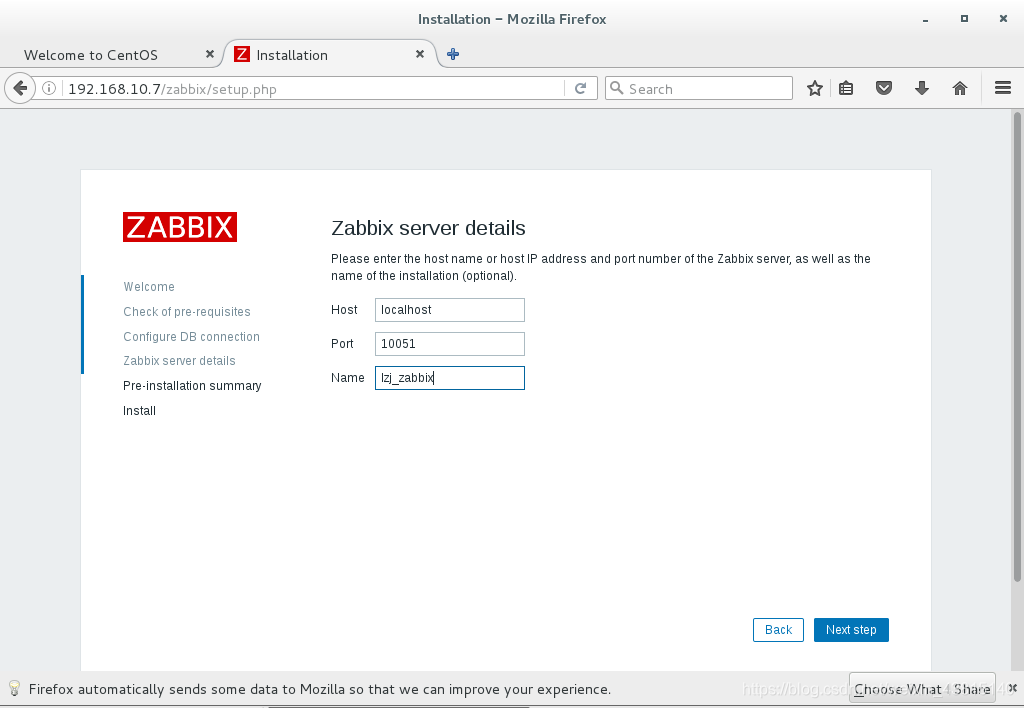Screen dimensions: 1024x708
Task: Go to the Firefox home page icon
Action: point(959,88)
